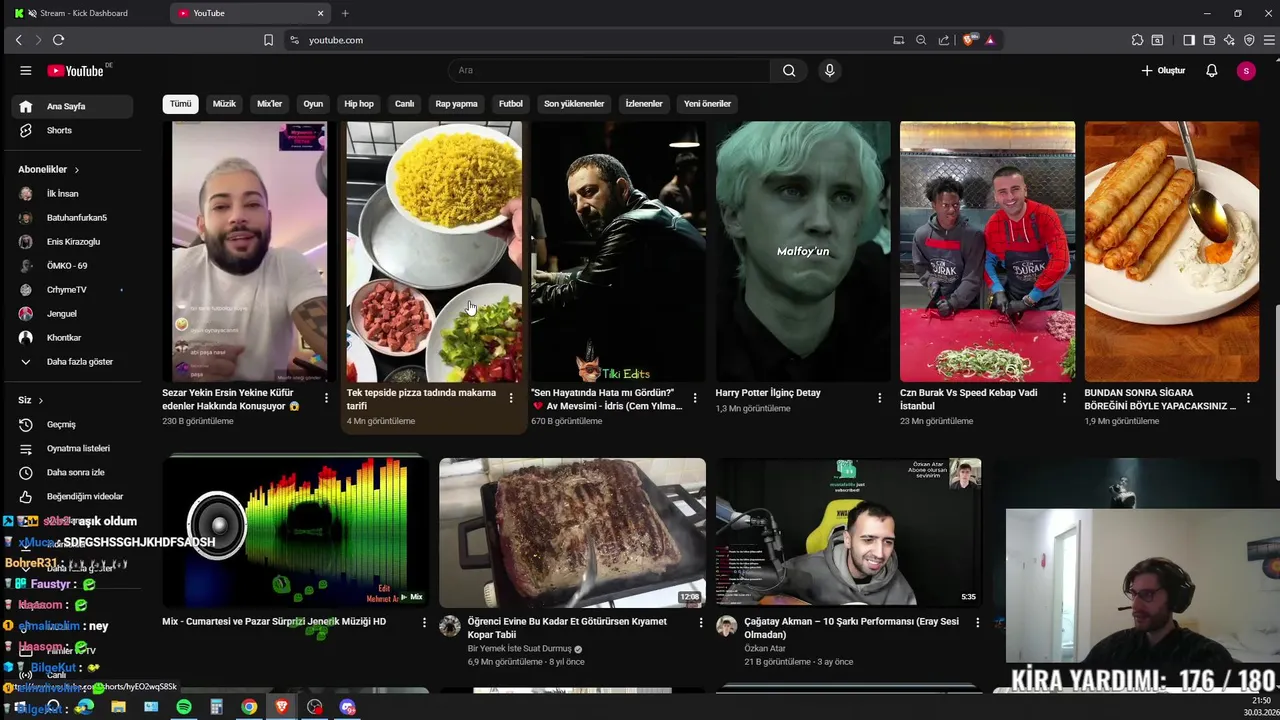This screenshot has width=1280, height=720.
Task: Open the browser main menu
Action: pyautogui.click(x=1270, y=40)
